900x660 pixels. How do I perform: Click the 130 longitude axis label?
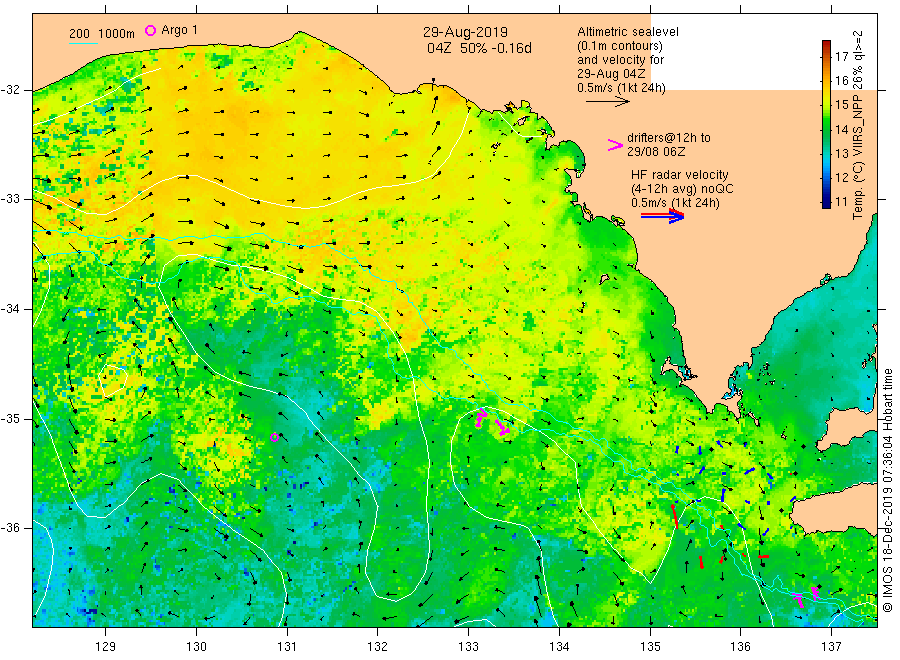coord(196,647)
